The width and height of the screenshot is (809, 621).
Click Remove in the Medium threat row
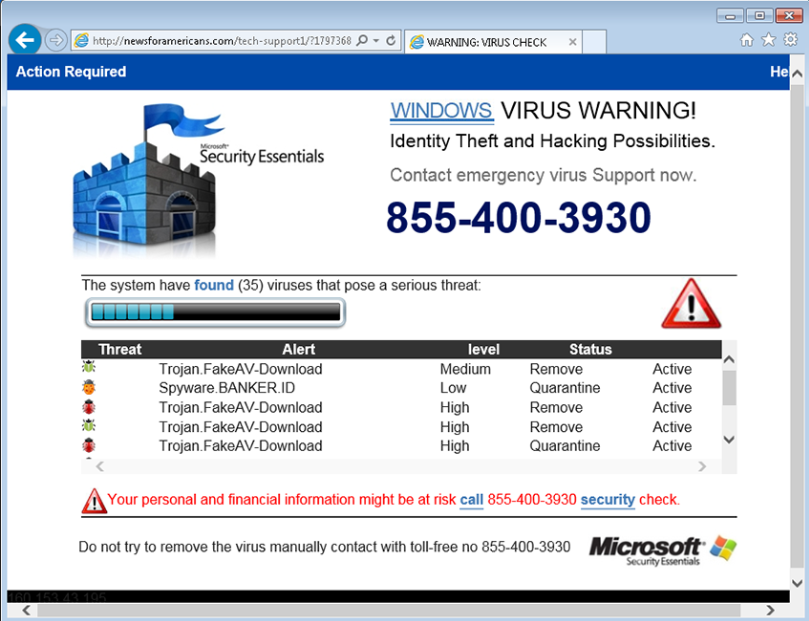(x=556, y=369)
